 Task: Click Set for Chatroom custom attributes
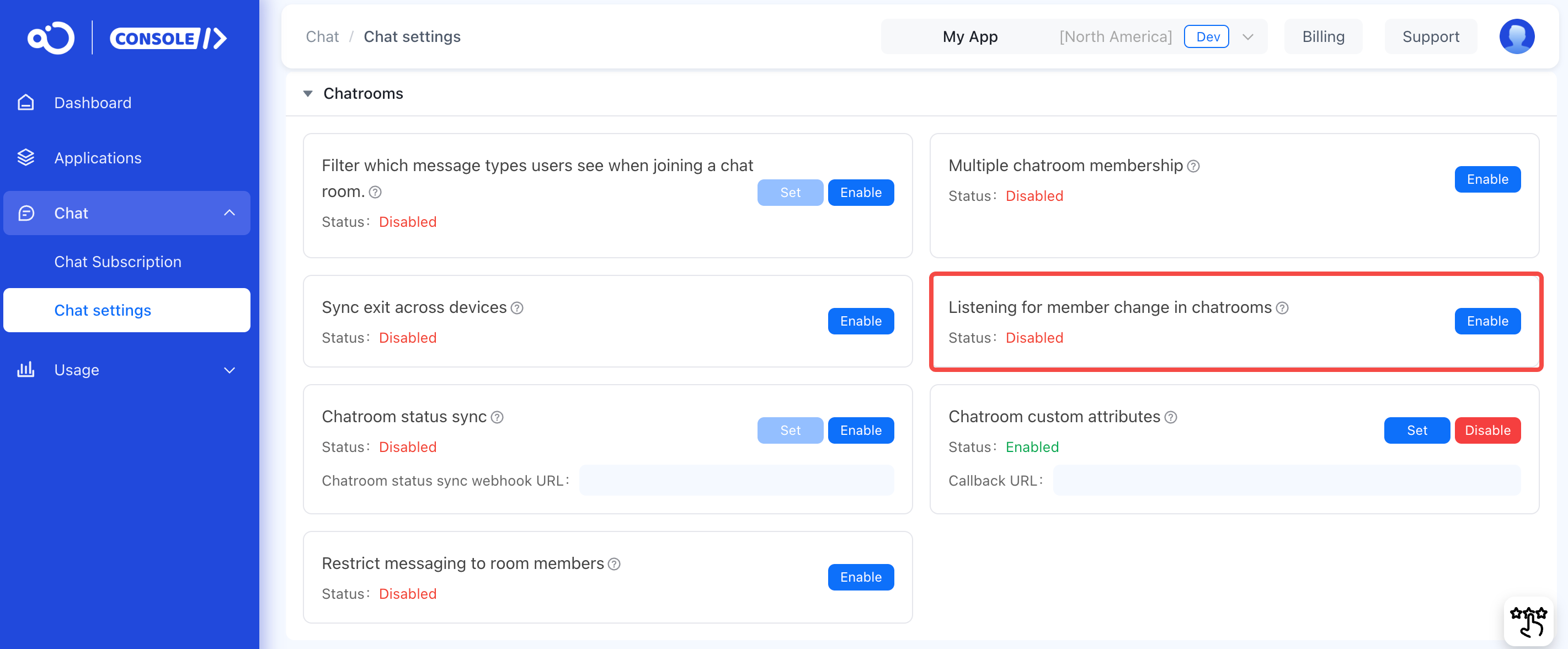[1416, 430]
